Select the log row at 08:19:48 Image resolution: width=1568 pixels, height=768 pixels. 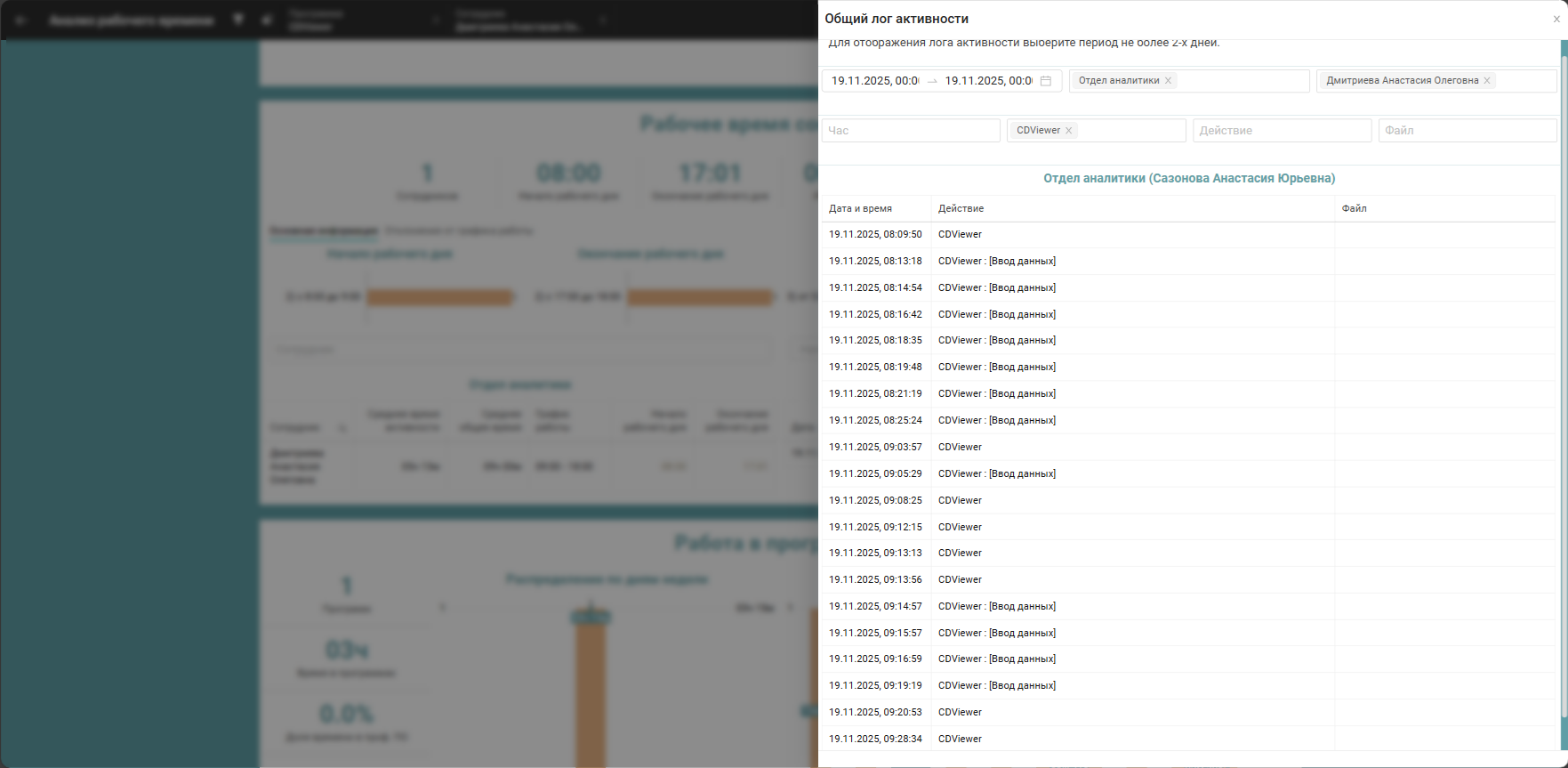pyautogui.click(x=1188, y=368)
